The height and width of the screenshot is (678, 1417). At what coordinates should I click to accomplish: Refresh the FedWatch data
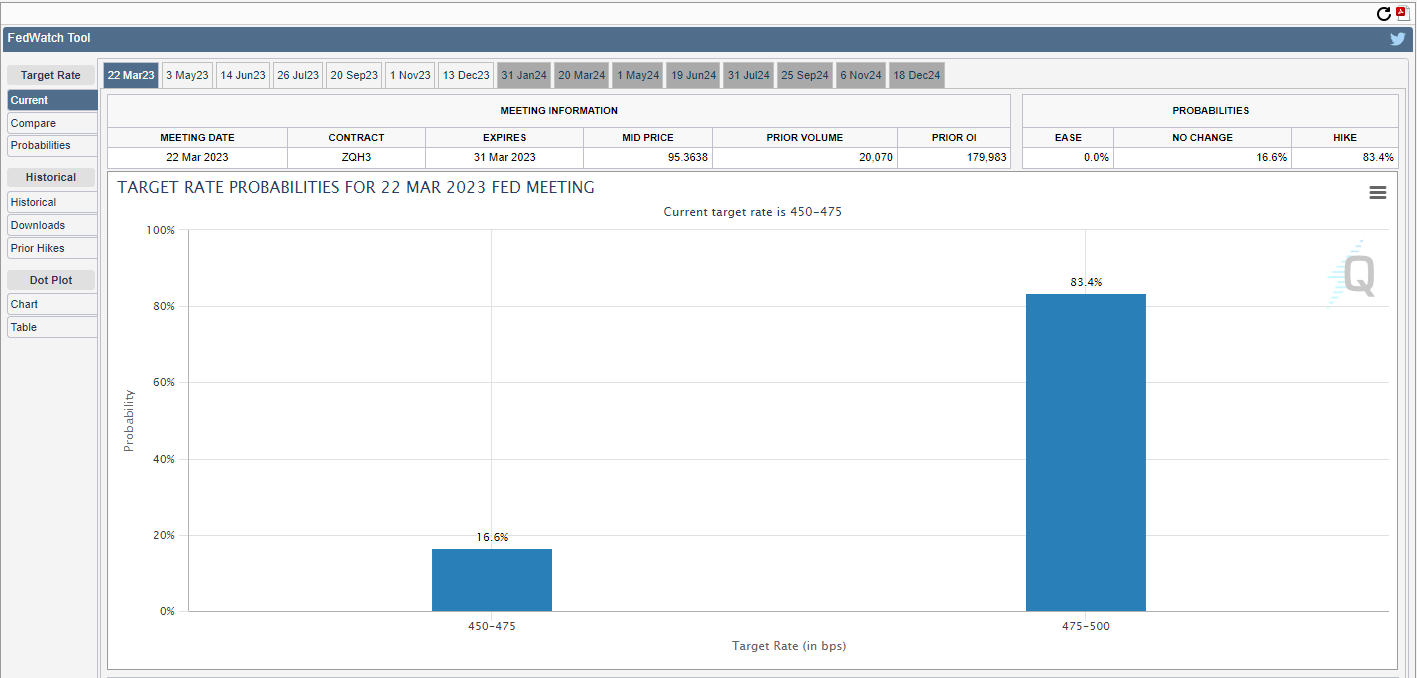pos(1383,15)
